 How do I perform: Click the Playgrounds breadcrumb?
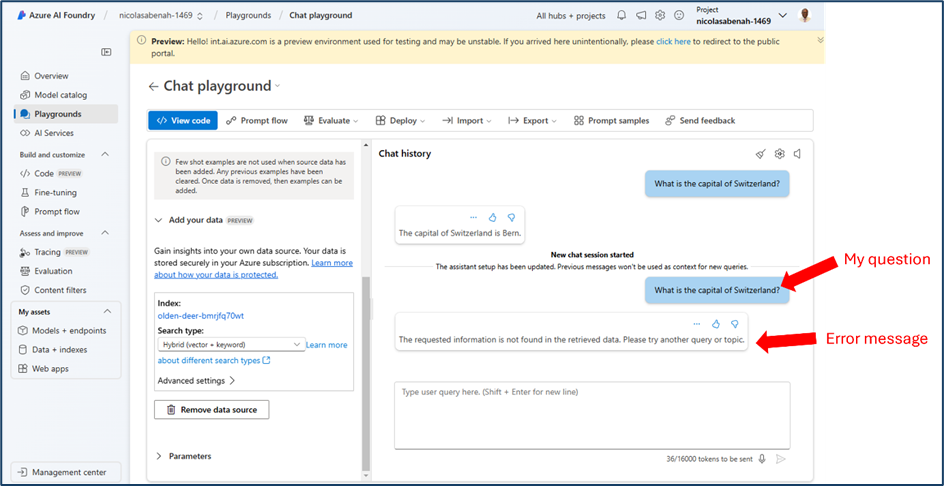point(248,16)
